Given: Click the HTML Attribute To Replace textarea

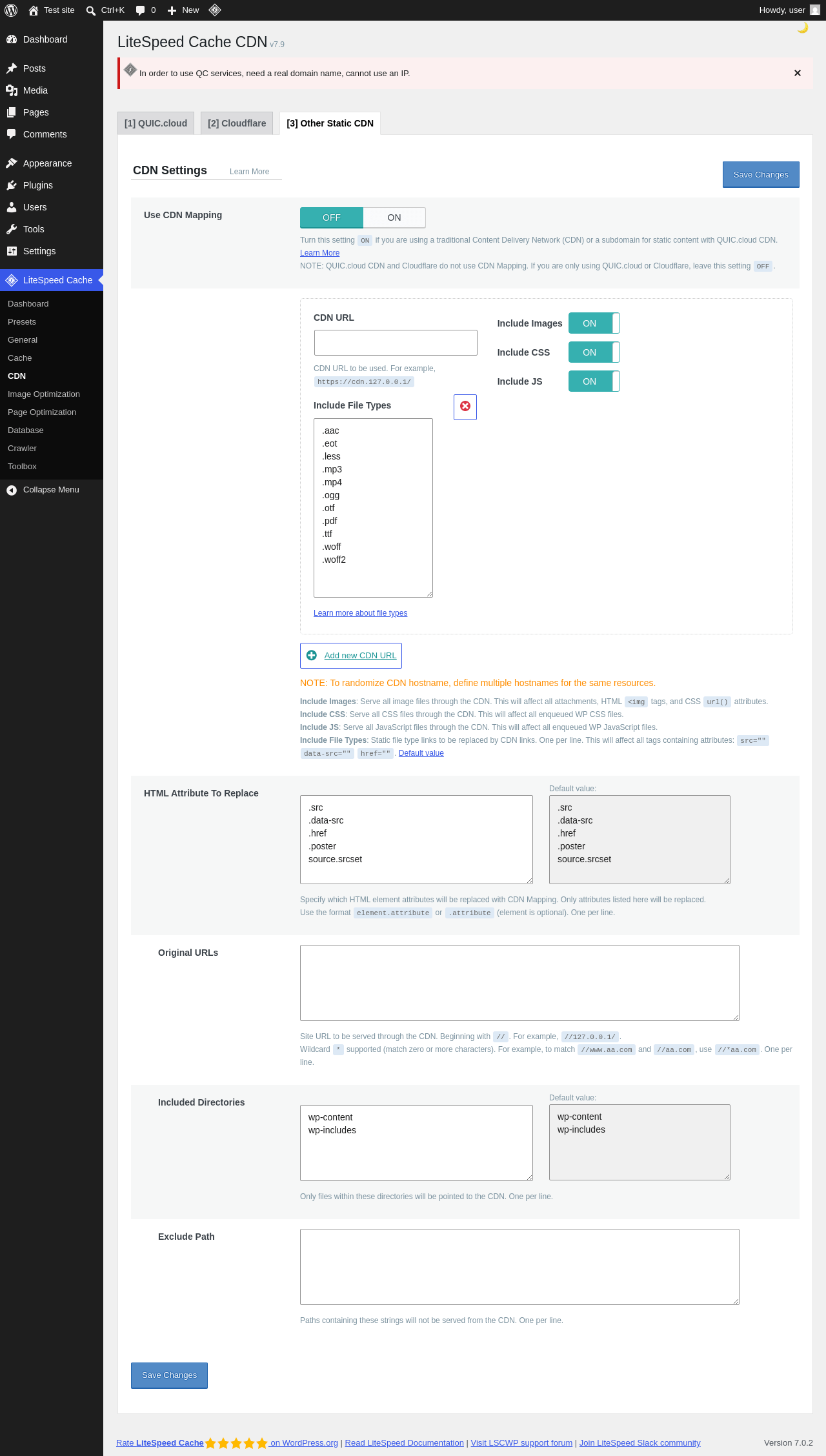Looking at the screenshot, I should [416, 840].
